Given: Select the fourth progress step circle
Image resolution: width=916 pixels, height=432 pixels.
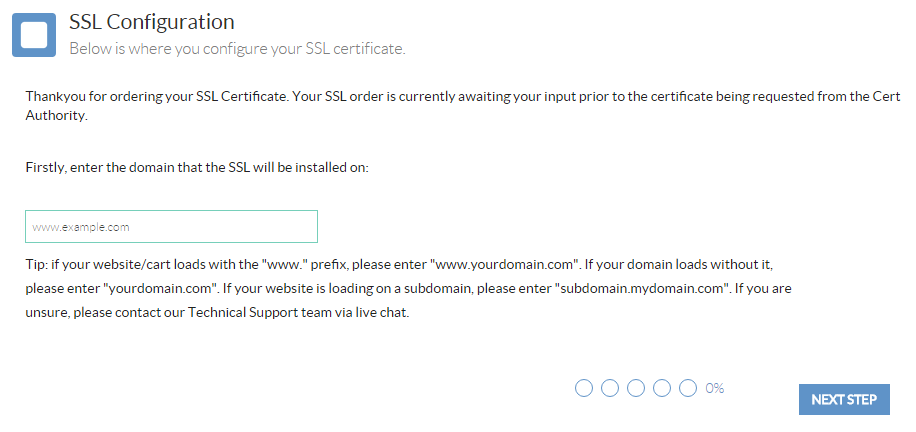Looking at the screenshot, I should [662, 388].
